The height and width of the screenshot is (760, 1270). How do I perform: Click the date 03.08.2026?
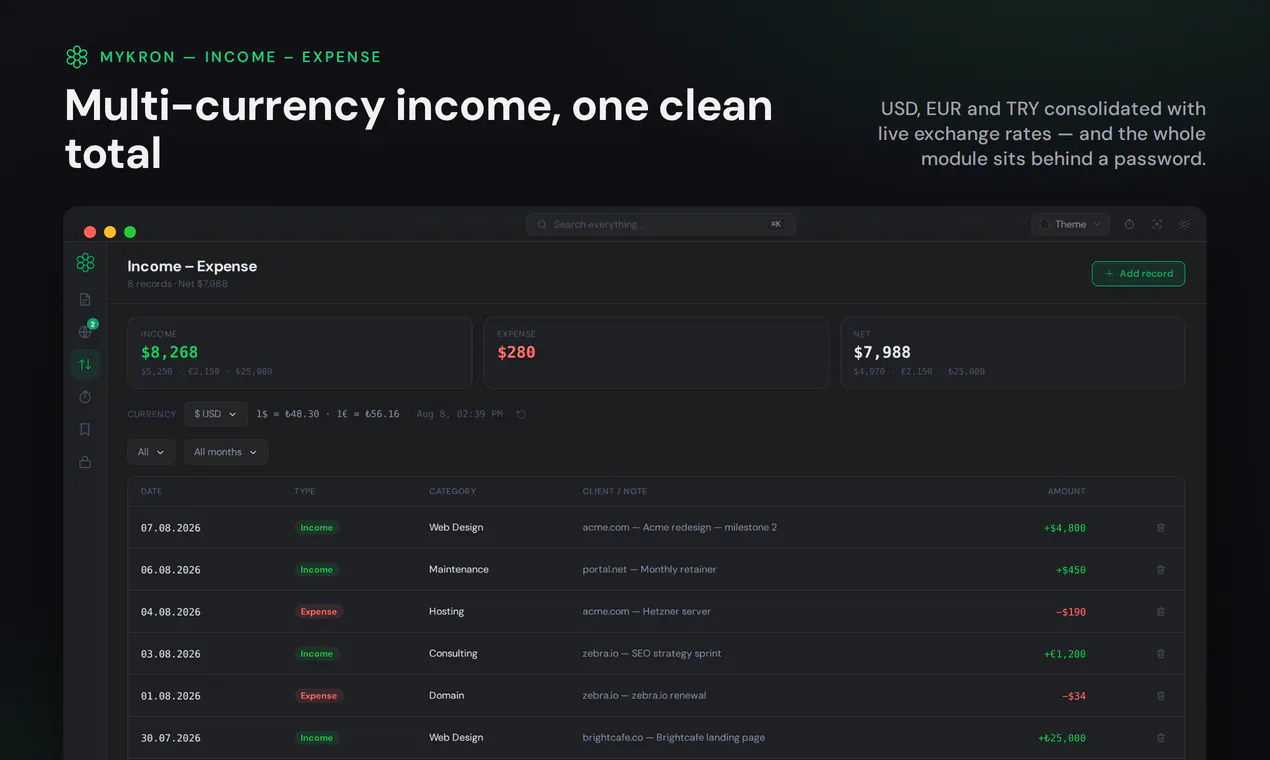(170, 654)
